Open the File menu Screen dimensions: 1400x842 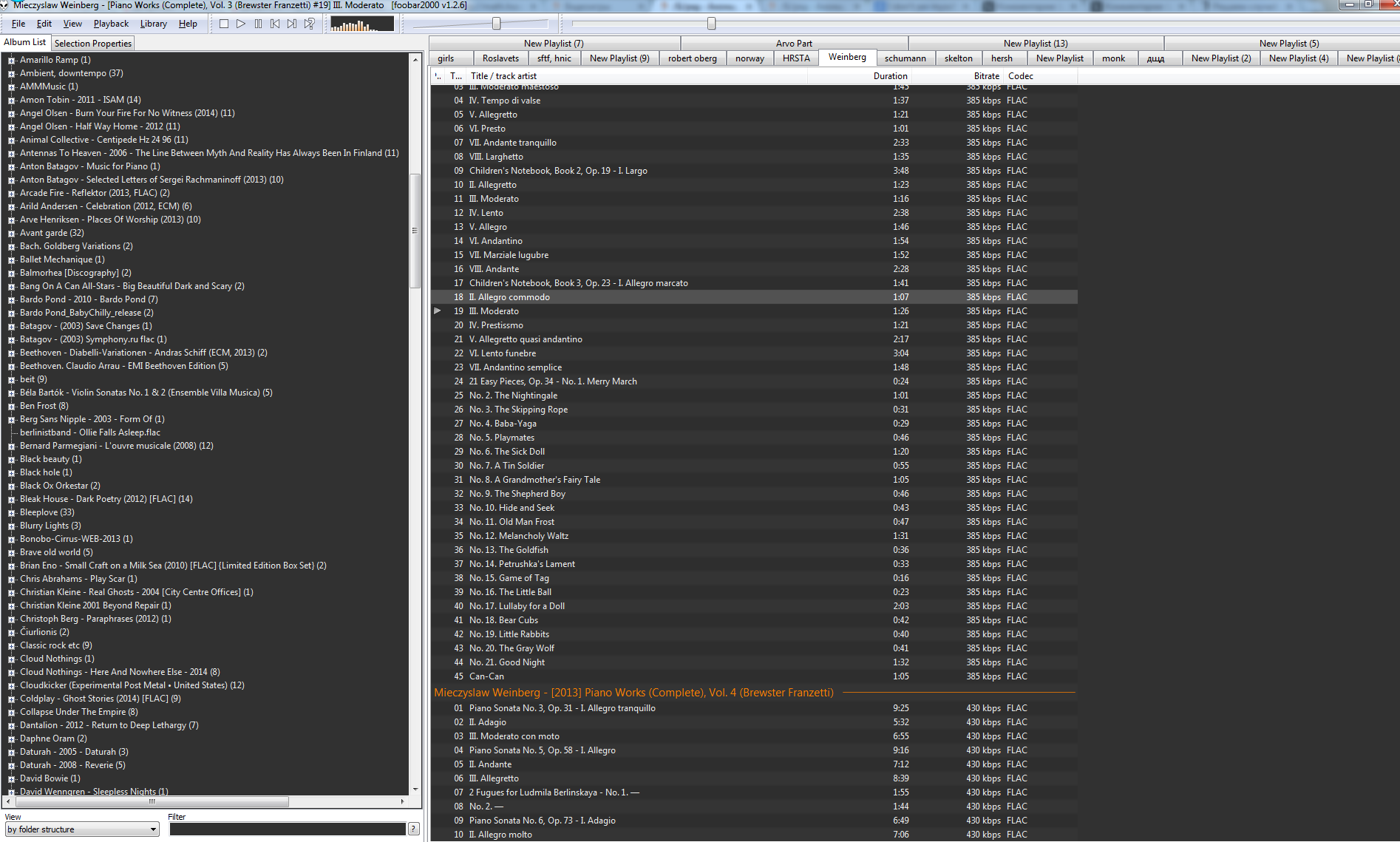pos(18,24)
